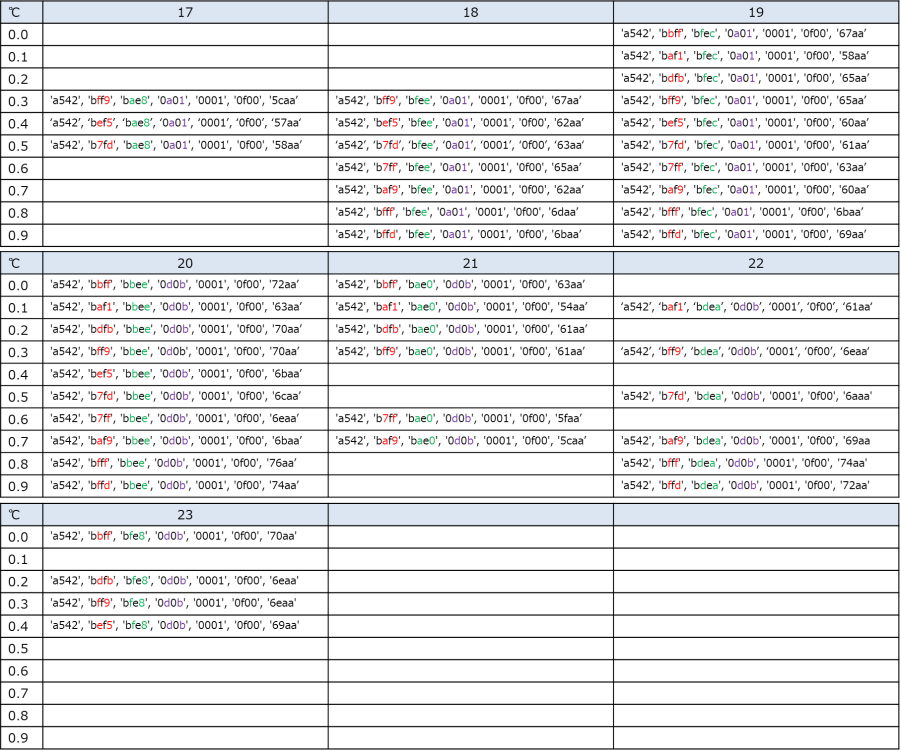Select the empty column 22 cell in row 0.0

[x=755, y=285]
